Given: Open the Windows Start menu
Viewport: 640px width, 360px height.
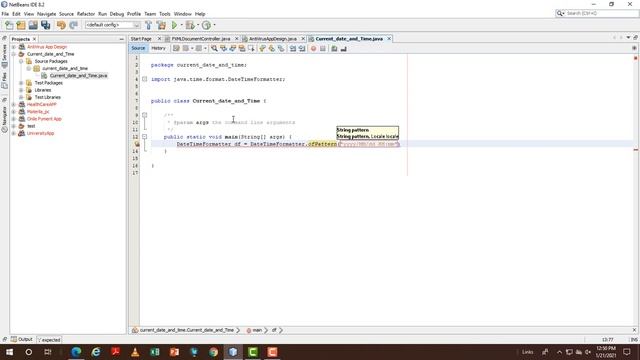Looking at the screenshot, I should [9, 352].
